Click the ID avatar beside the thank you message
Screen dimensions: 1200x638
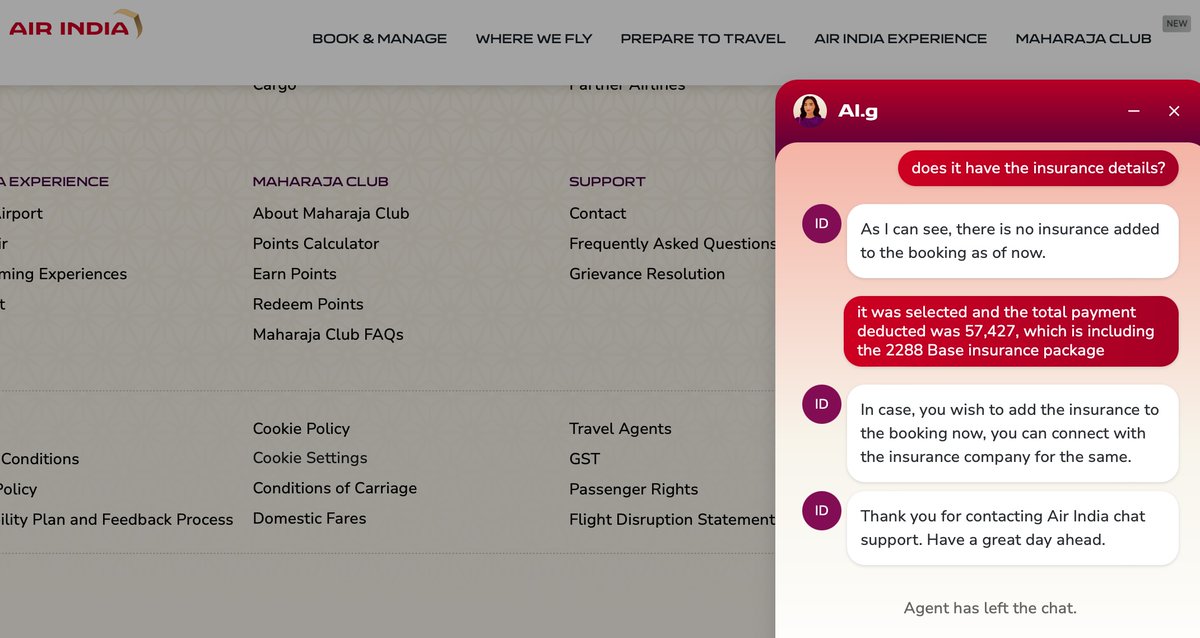(x=822, y=511)
